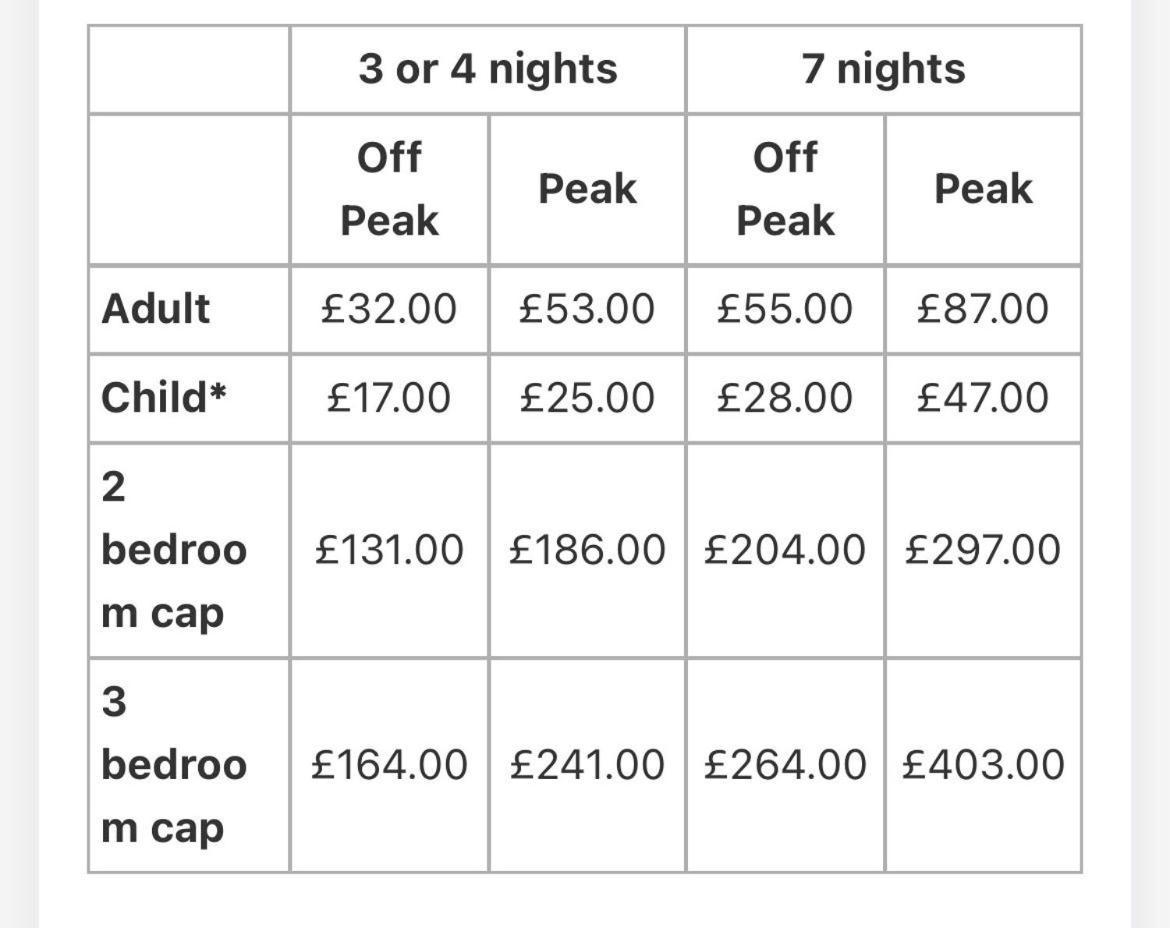The image size is (1170, 928).
Task: Select the £186.00 cap price
Action: 587,551
